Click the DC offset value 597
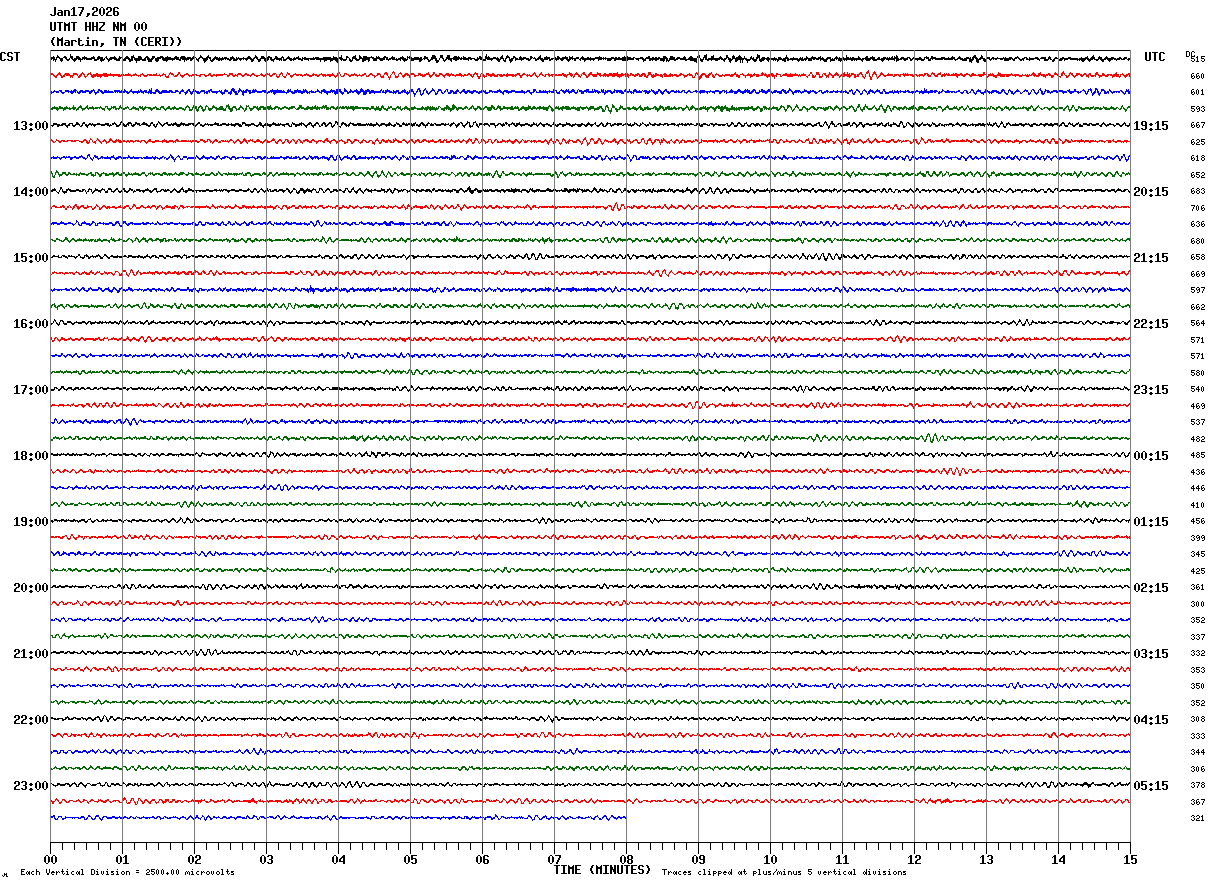 1197,291
